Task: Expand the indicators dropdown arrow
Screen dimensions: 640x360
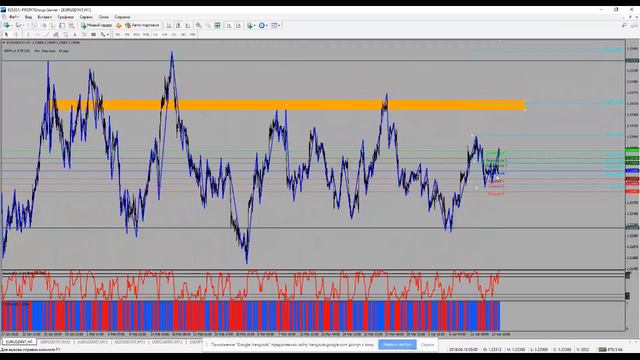Action: [254, 25]
